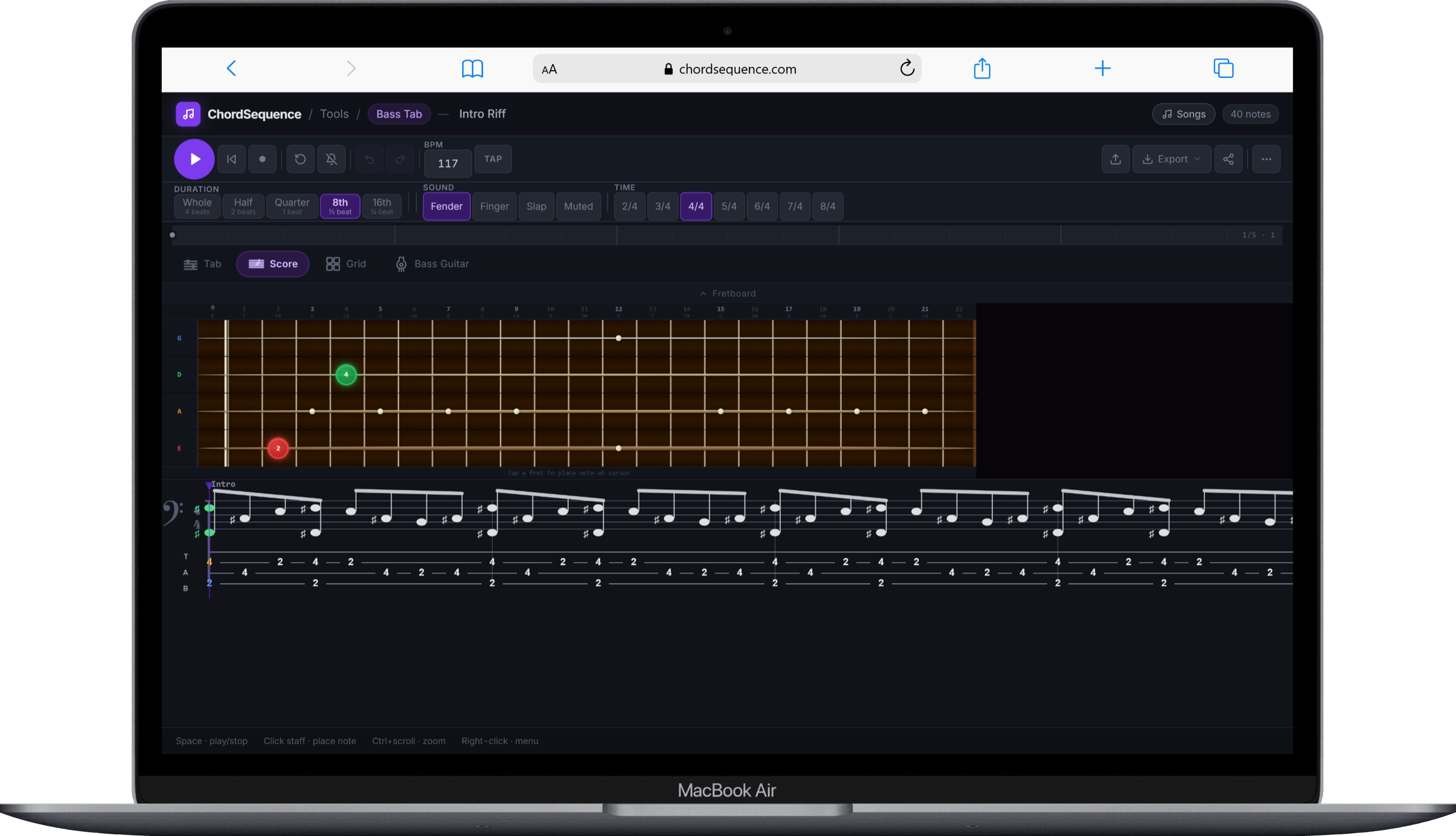Undo the last edit
The height and width of the screenshot is (836, 1456).
[370, 159]
